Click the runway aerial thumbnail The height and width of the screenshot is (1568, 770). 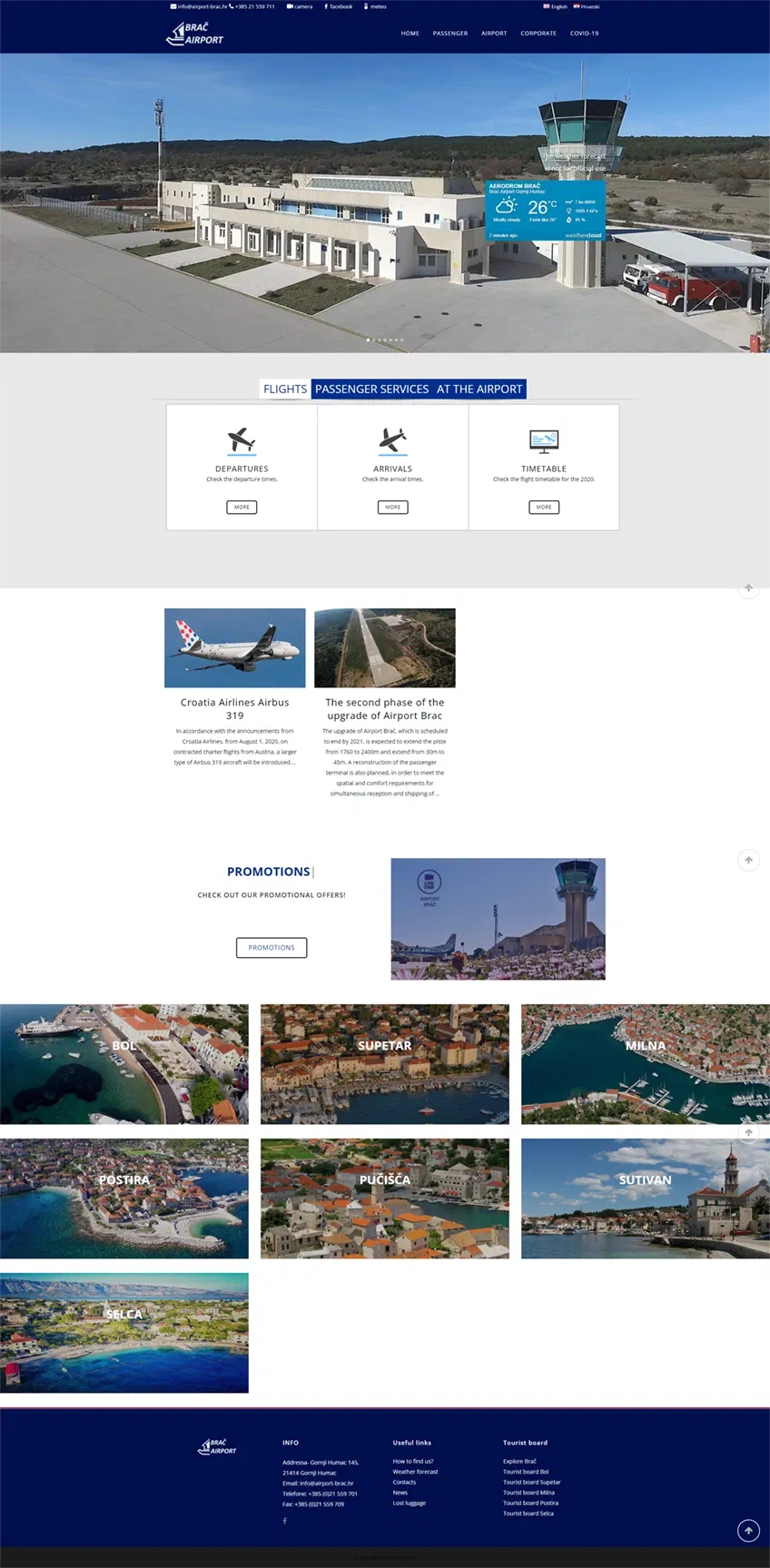(385, 647)
